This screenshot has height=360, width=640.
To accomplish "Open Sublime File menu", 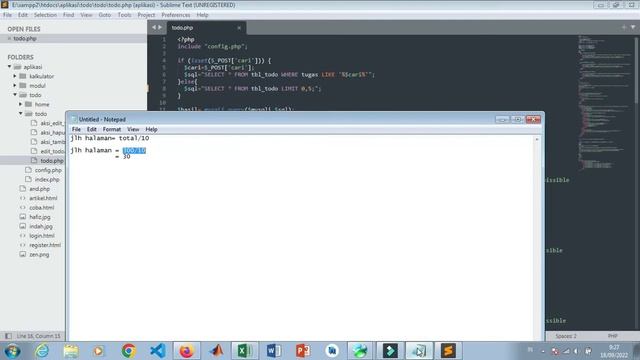I will [7, 15].
